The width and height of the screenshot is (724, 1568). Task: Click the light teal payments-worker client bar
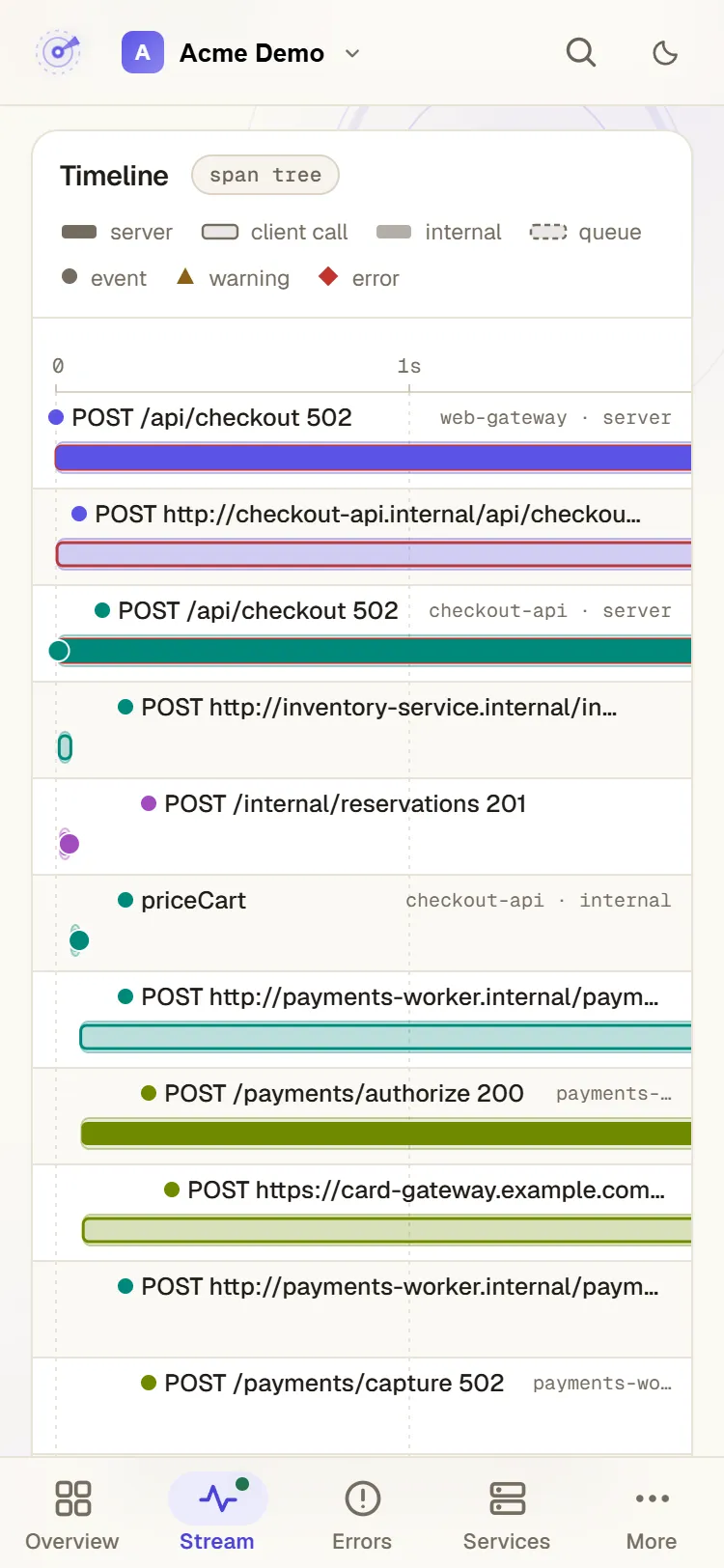click(386, 1037)
